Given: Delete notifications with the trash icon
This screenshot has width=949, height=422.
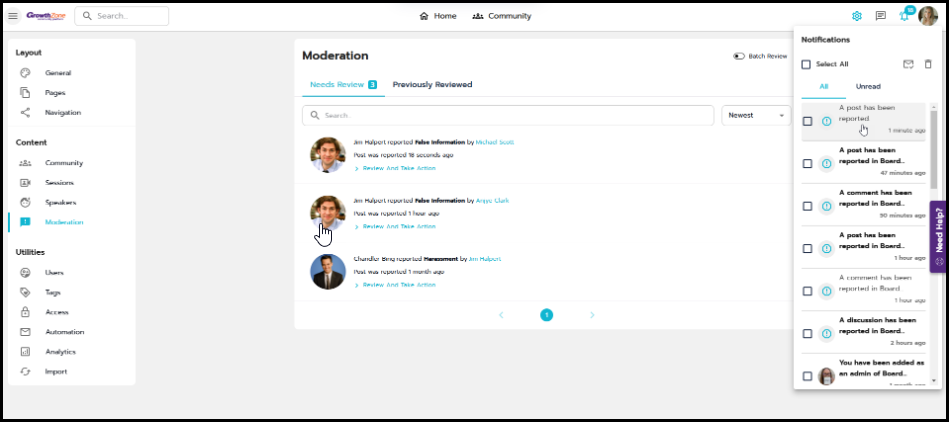Looking at the screenshot, I should (x=928, y=64).
